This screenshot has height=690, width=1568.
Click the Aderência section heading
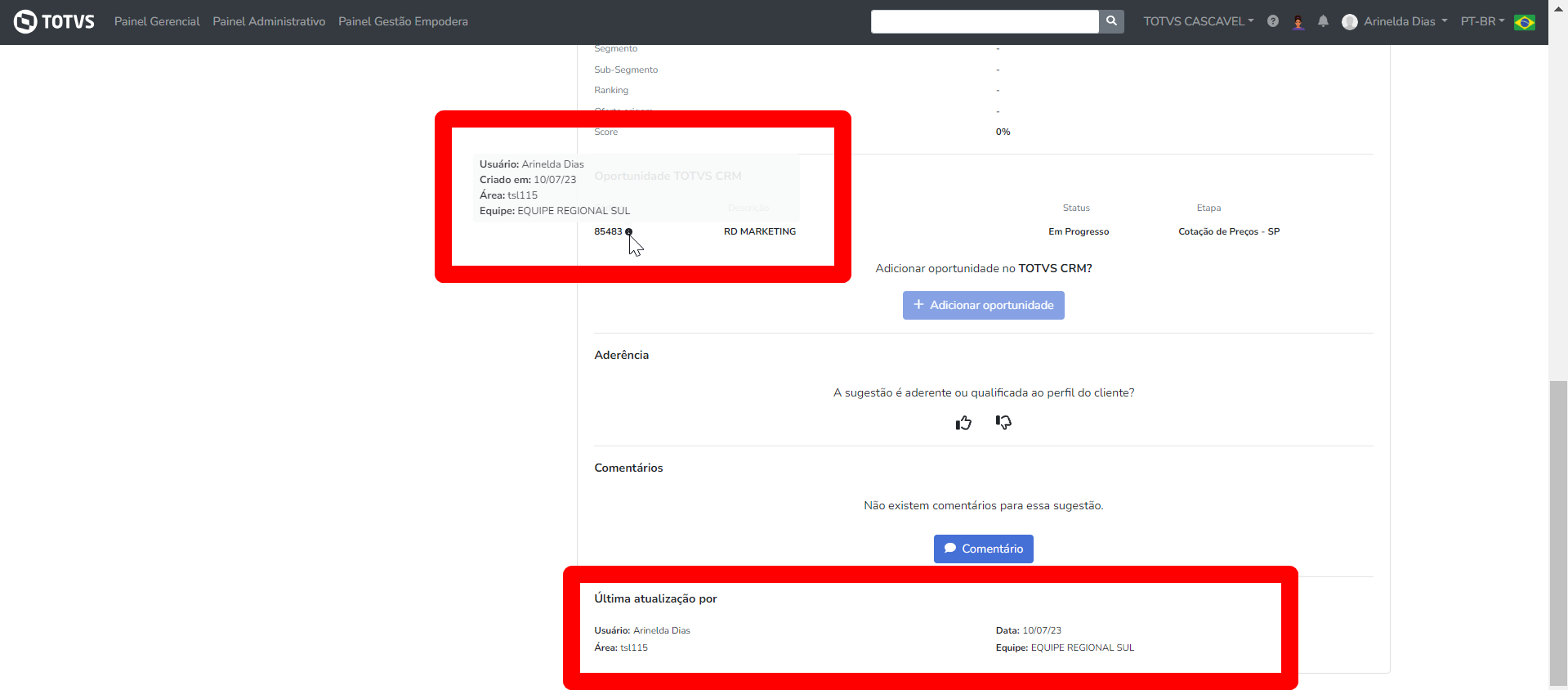[622, 355]
